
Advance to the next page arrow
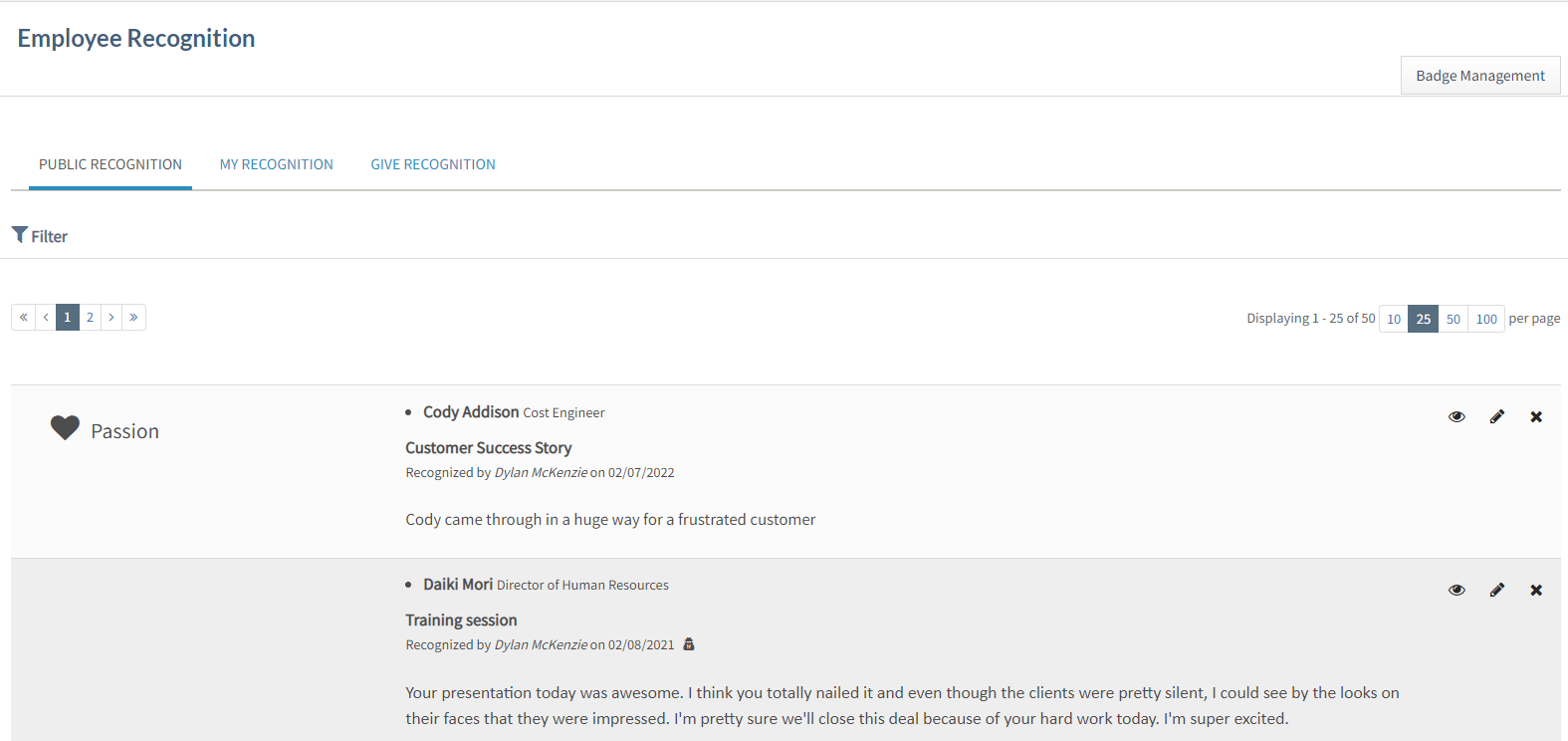pyautogui.click(x=112, y=318)
